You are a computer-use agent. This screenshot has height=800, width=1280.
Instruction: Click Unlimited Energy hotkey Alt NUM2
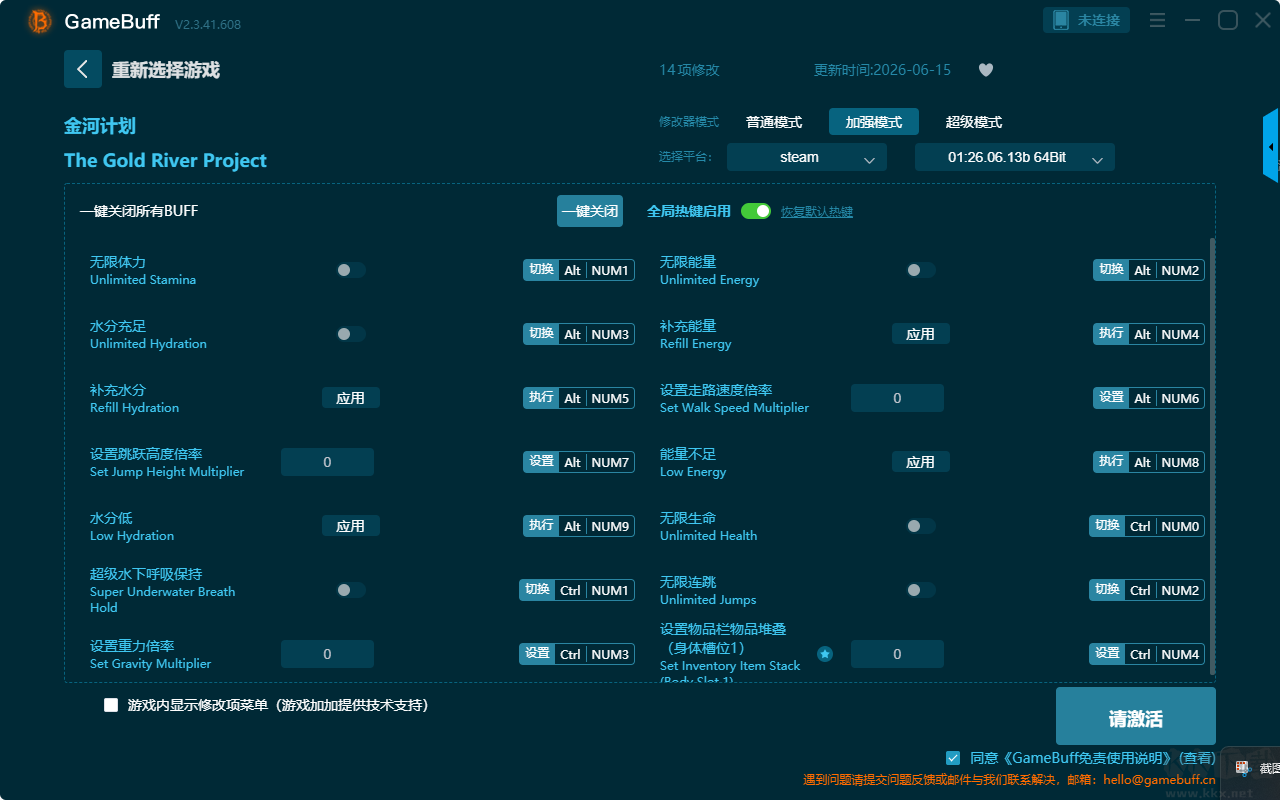coord(1149,270)
